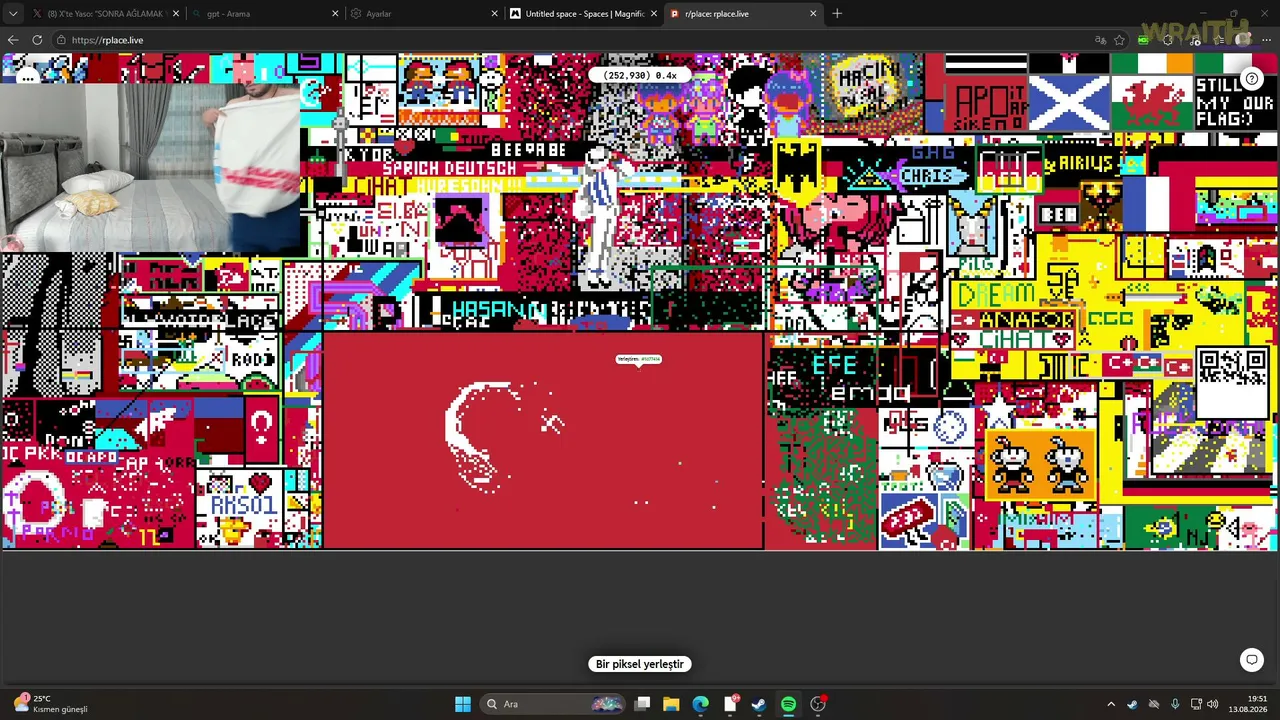Image resolution: width=1280 pixels, height=720 pixels.
Task: Click the 'Bir piksel yerleştir' button
Action: (x=640, y=664)
